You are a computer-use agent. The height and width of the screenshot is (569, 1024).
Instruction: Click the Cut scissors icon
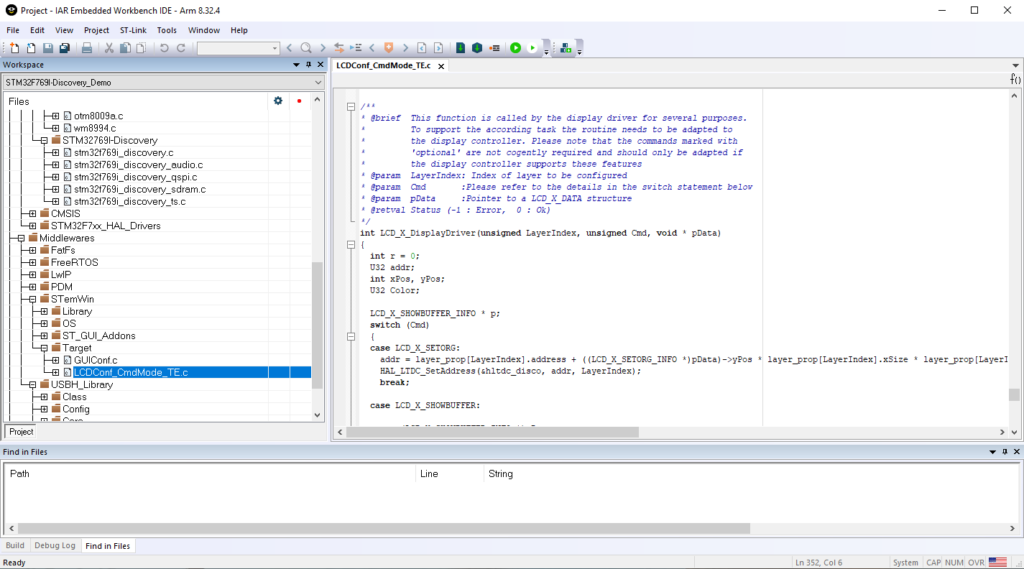coord(109,48)
